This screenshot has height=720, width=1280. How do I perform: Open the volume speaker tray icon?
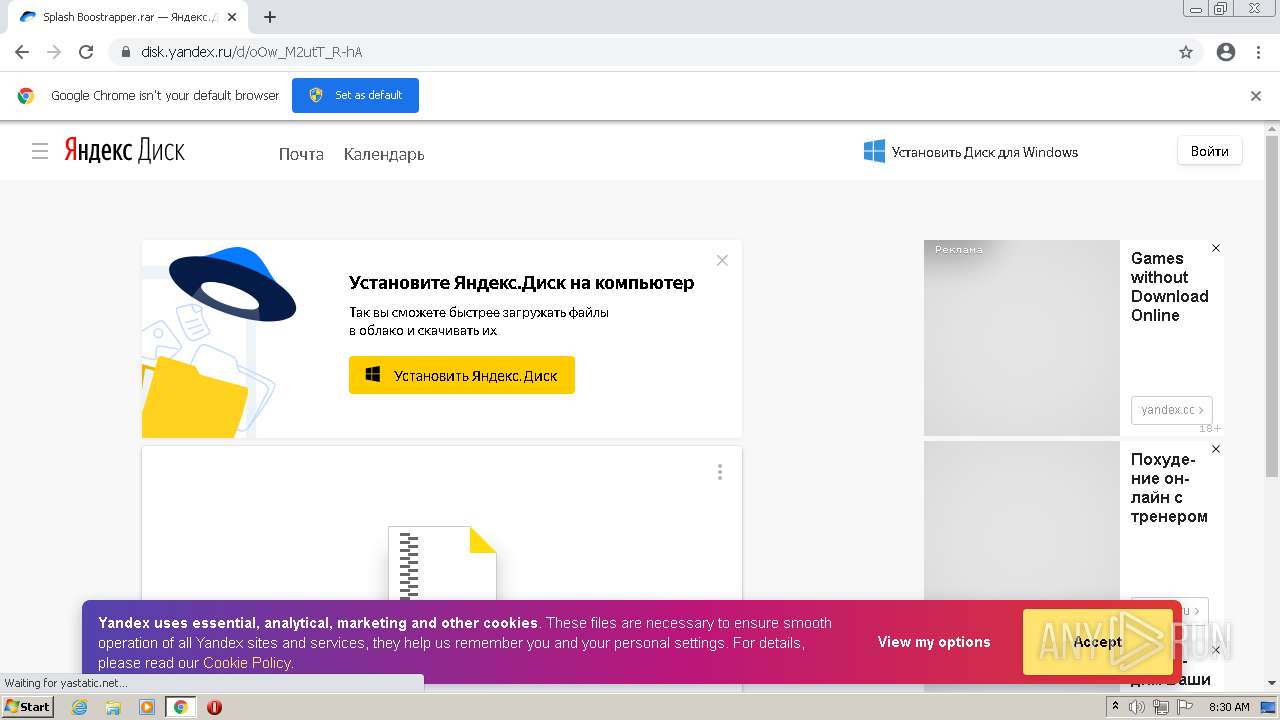(x=1137, y=707)
